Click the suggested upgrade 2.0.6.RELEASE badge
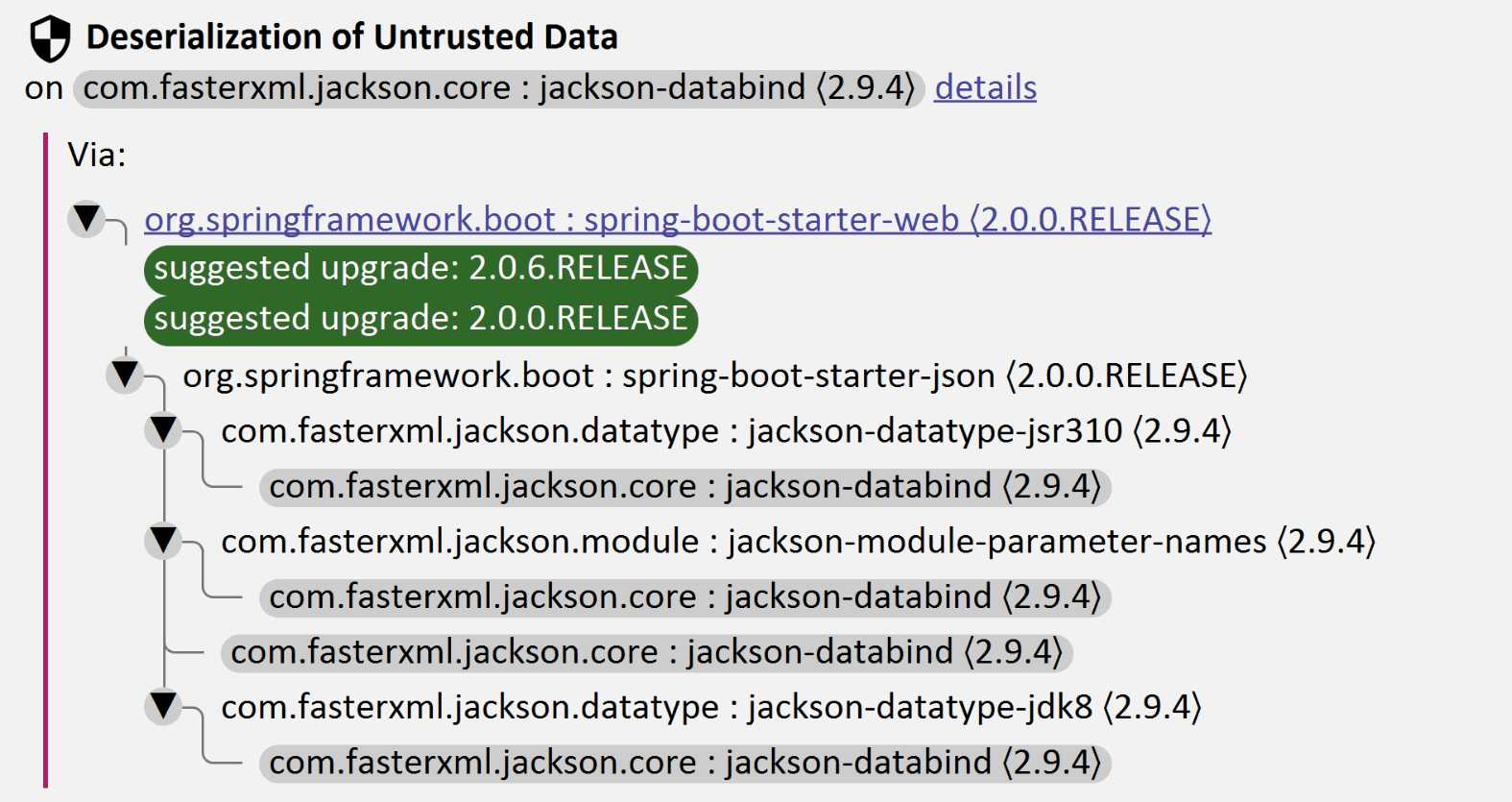Screen dimensions: 1512x802 (x=420, y=269)
